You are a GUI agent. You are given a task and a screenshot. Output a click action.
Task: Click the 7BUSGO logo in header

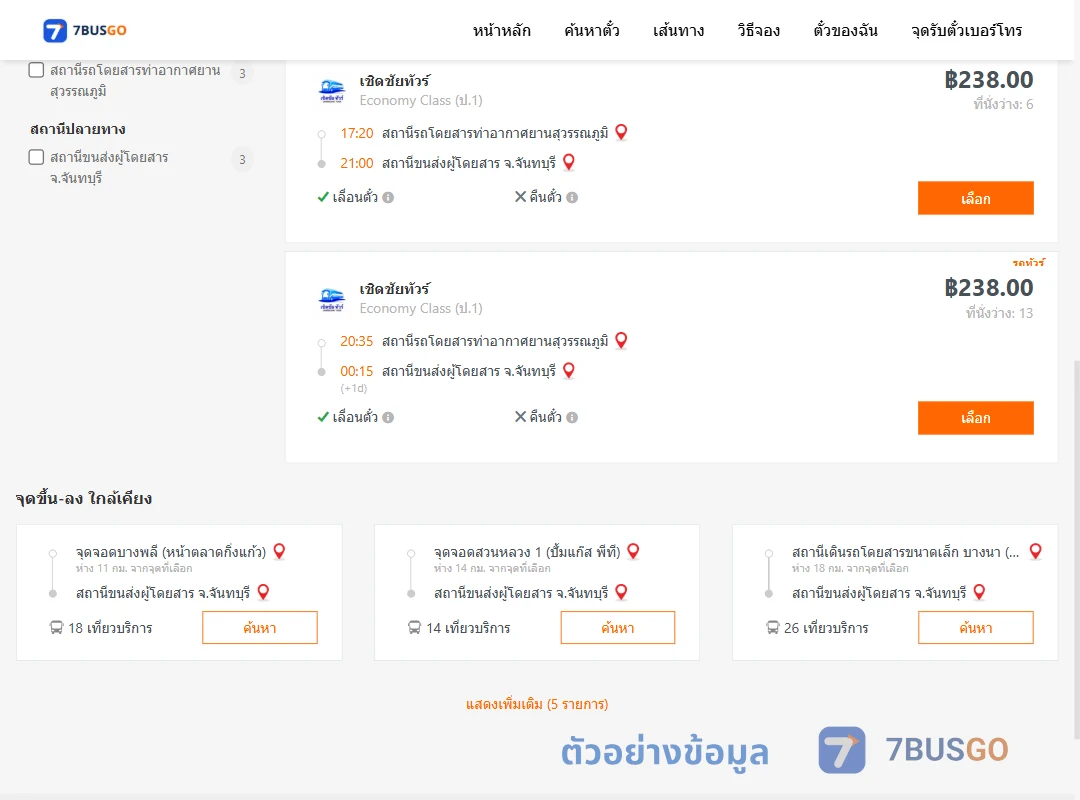pyautogui.click(x=85, y=30)
